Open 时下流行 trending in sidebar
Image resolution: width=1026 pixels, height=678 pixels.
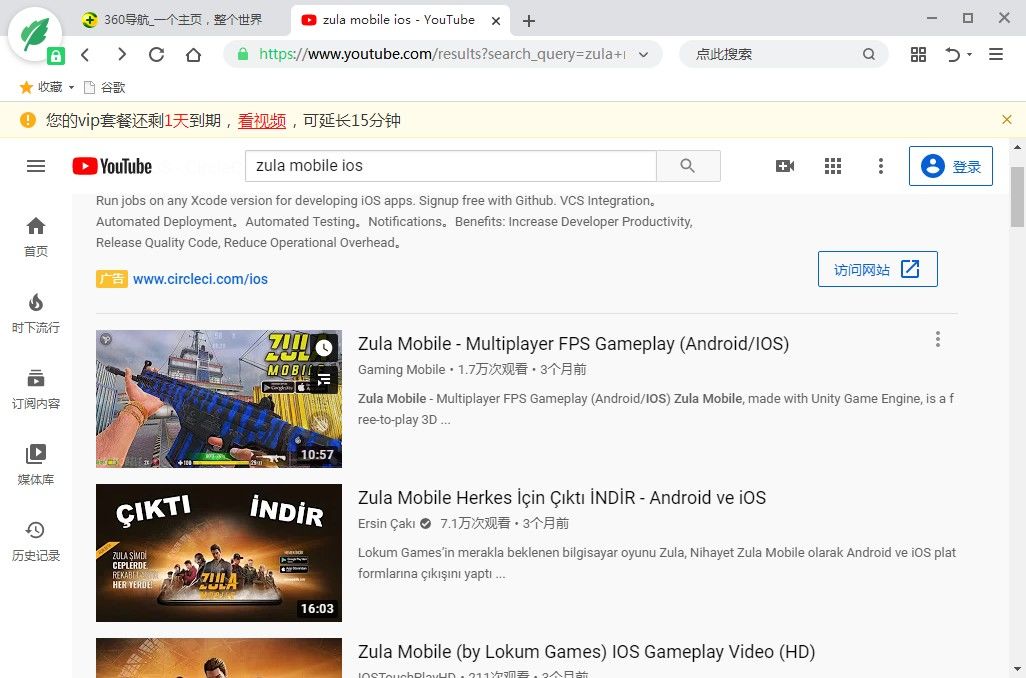(x=36, y=313)
